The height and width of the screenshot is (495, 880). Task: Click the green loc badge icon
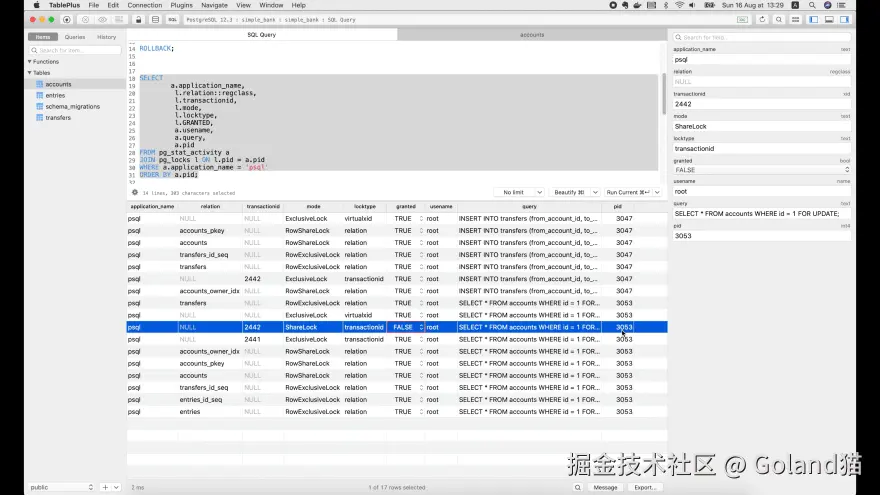point(742,20)
